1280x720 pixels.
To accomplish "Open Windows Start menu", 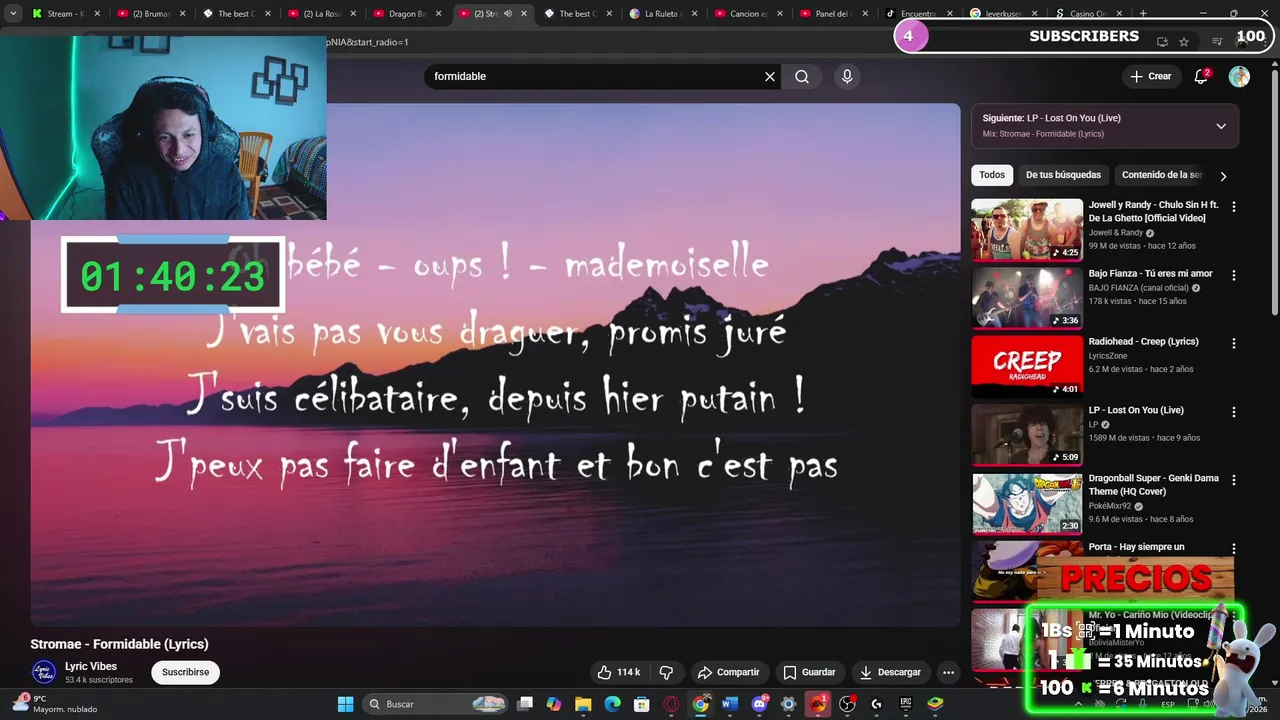I will [345, 704].
